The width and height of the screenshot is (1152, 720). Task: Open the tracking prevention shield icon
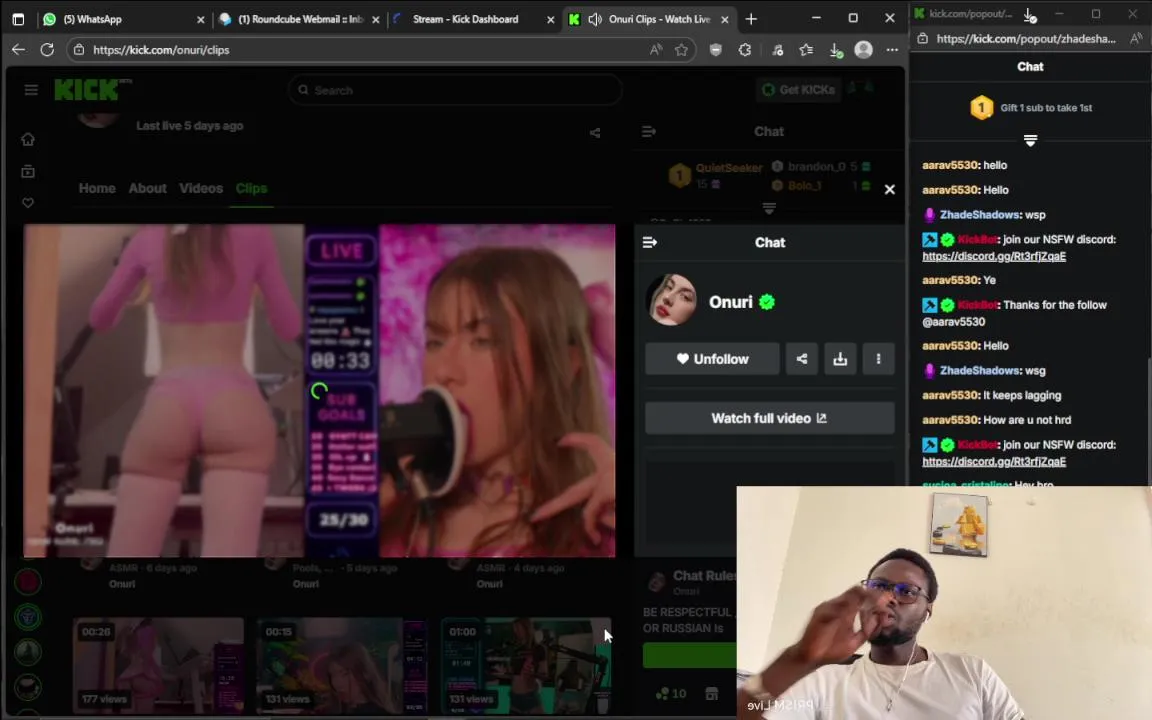pos(716,49)
